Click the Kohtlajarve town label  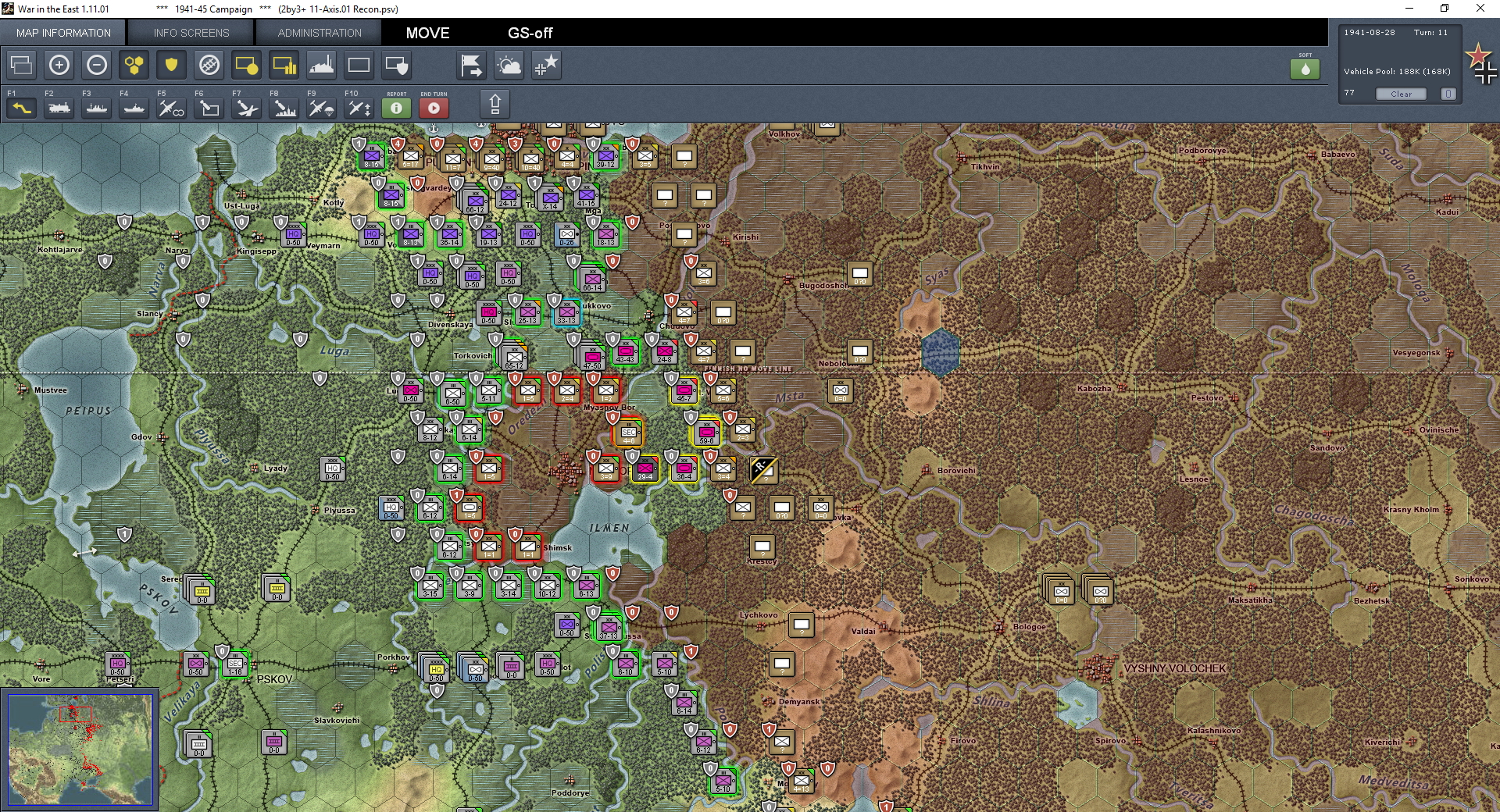point(60,250)
